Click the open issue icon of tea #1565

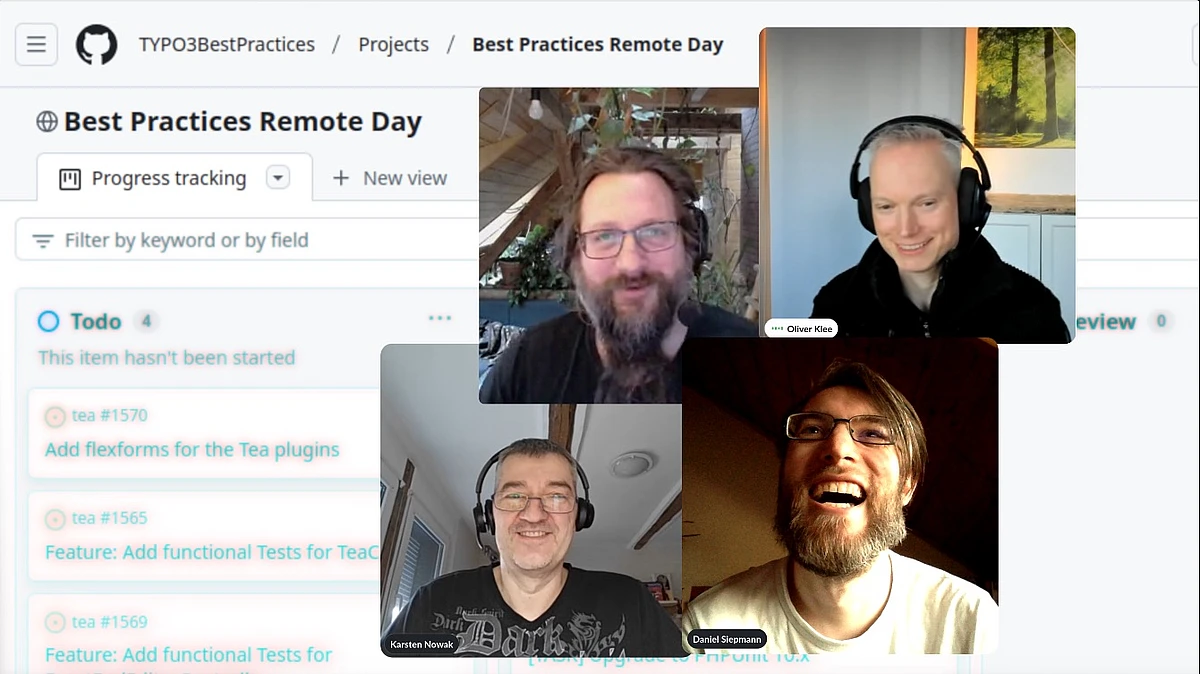[55, 519]
